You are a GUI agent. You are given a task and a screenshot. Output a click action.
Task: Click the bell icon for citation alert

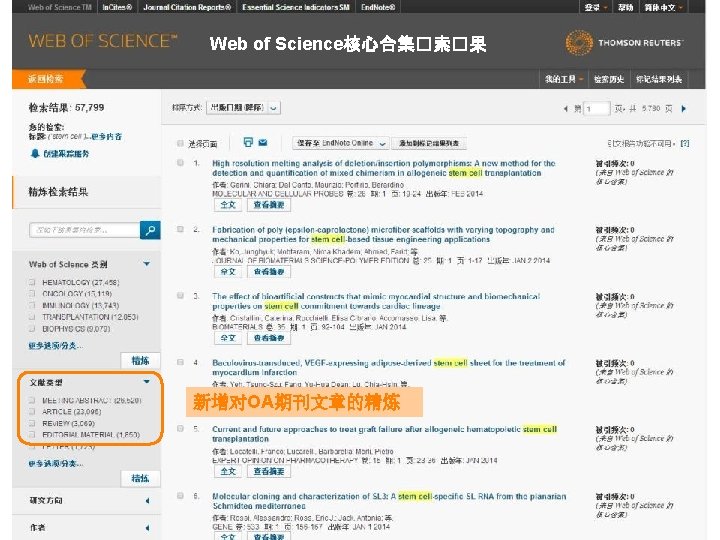[x=35, y=153]
